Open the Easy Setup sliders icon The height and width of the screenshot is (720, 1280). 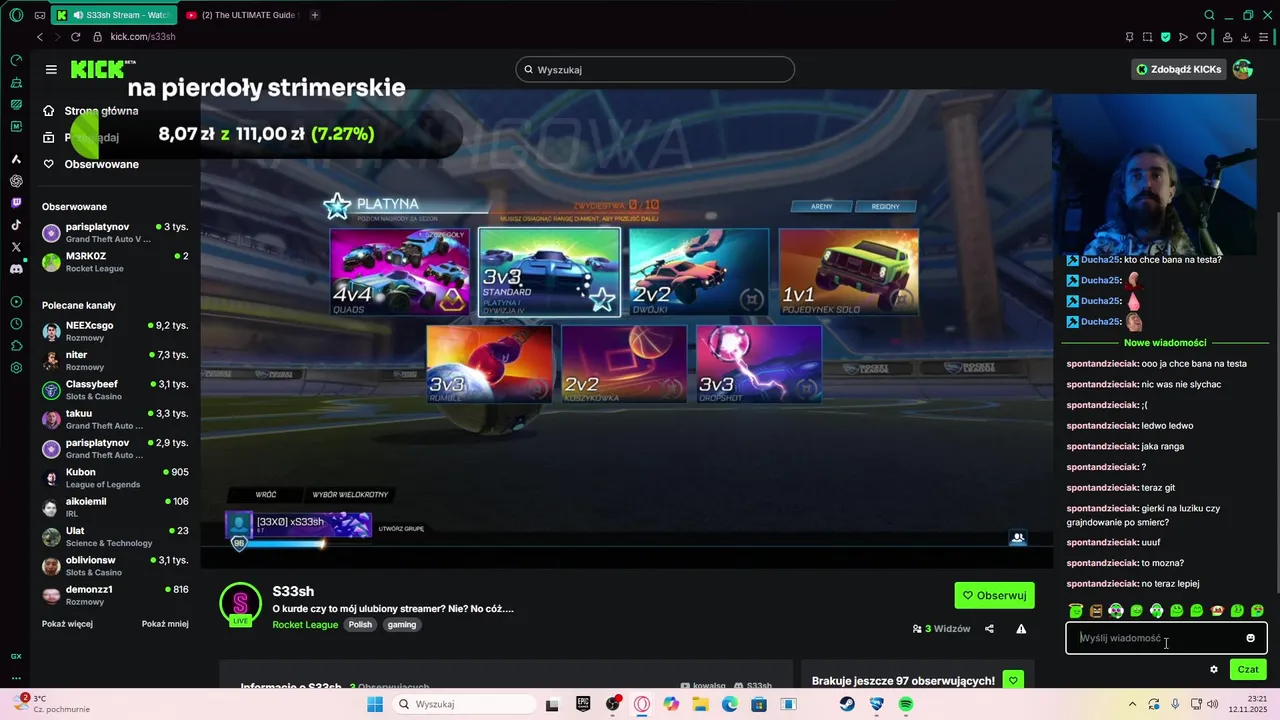pos(1265,37)
